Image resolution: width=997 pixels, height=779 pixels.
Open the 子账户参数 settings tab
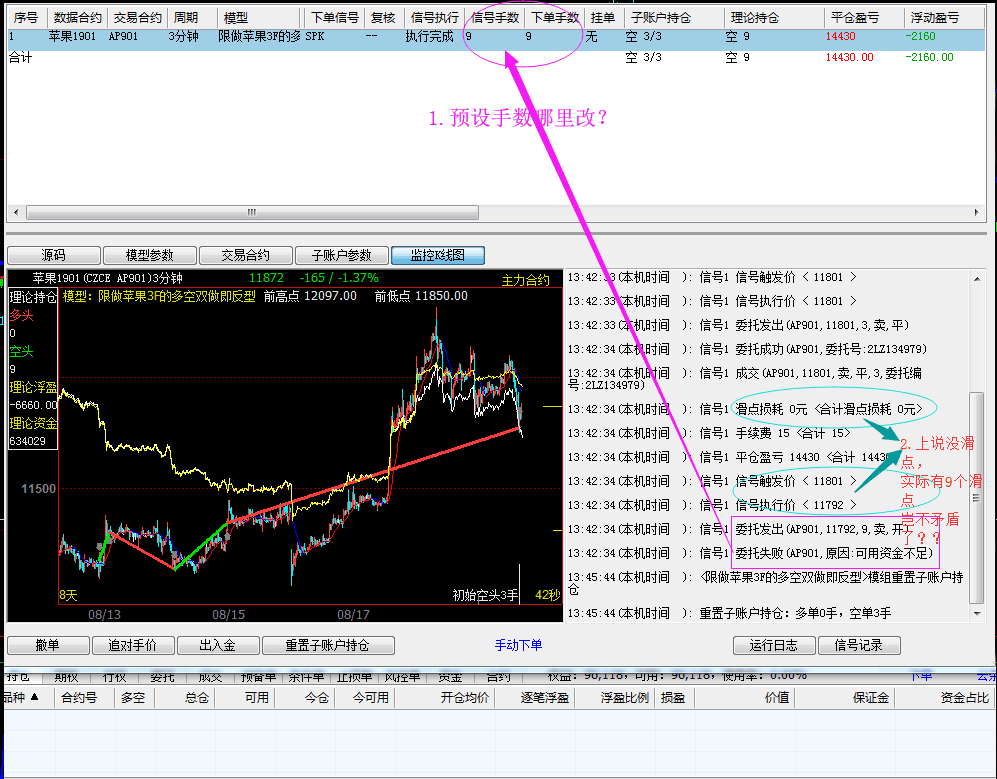[x=341, y=255]
